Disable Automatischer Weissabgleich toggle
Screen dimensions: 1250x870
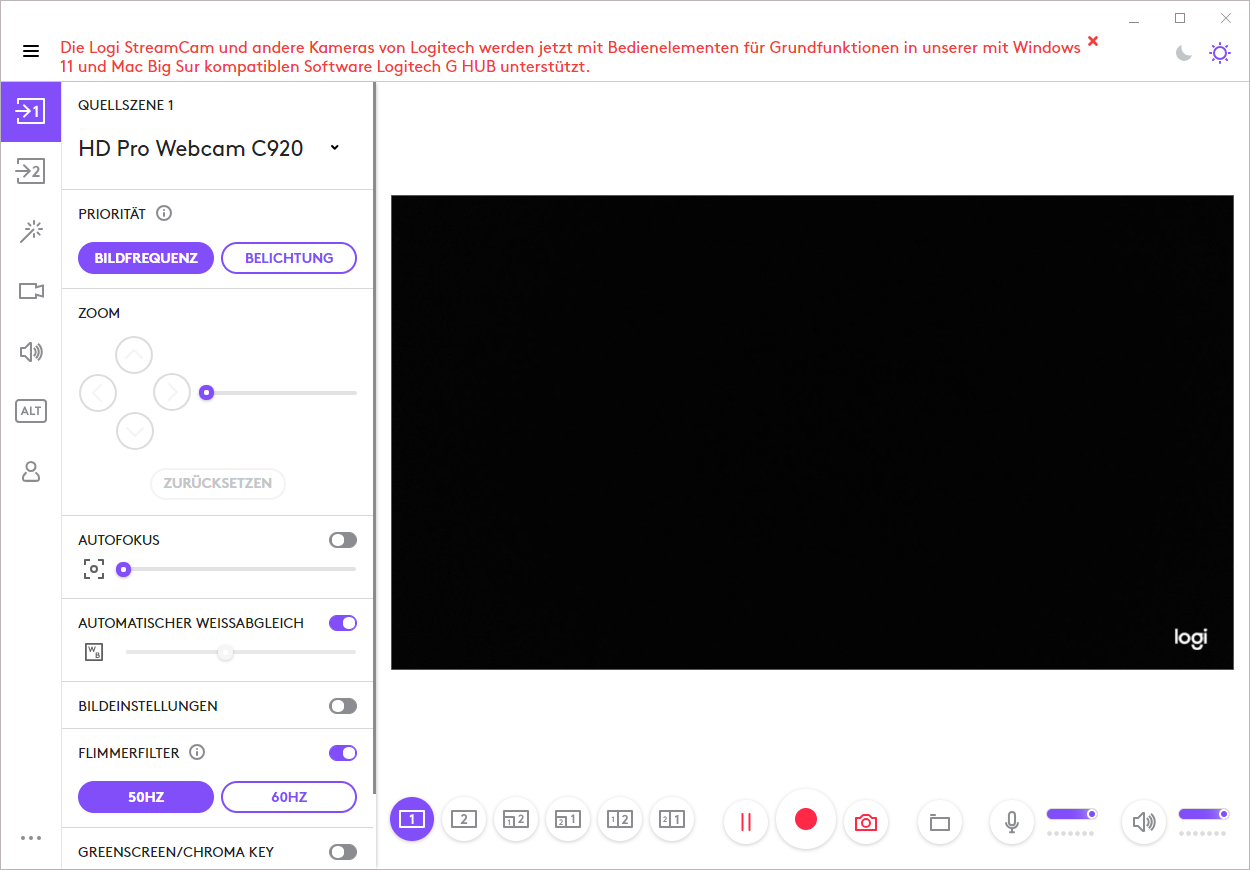point(343,623)
